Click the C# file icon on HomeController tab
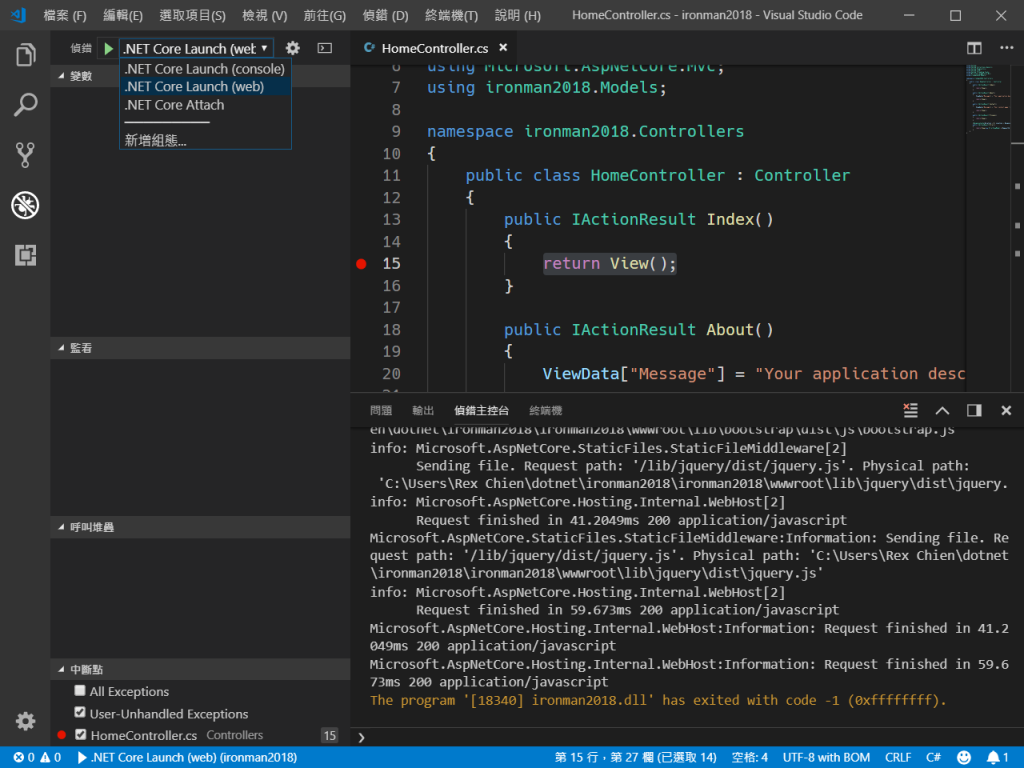 coord(369,48)
